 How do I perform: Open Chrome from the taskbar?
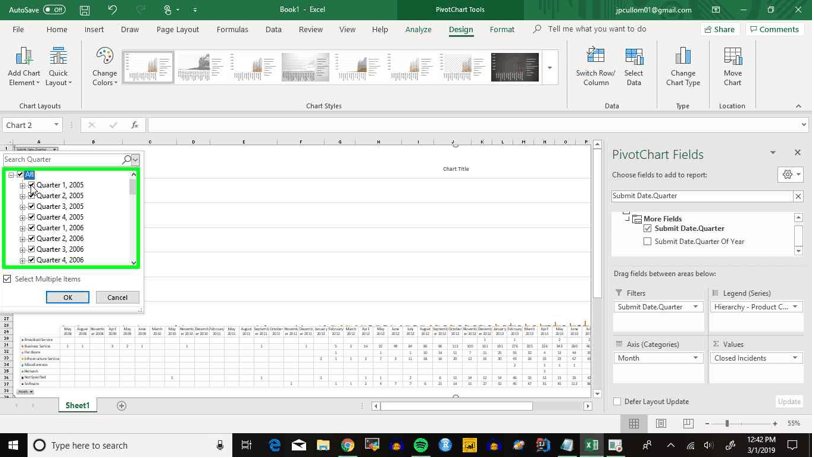347,445
